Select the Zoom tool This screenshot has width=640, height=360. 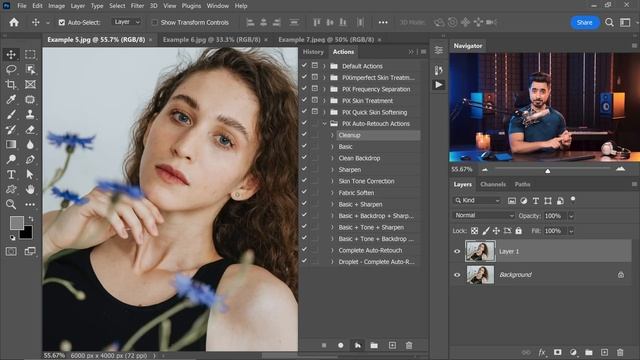[x=11, y=204]
